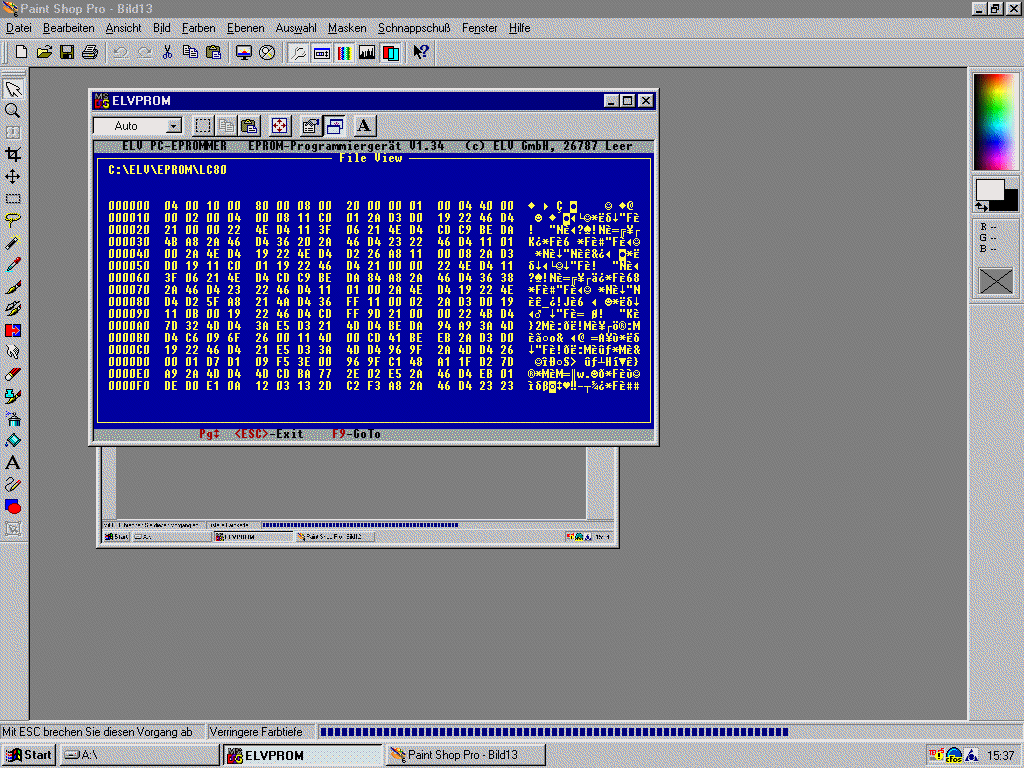Select the rectangular Selection tool
The height and width of the screenshot is (768, 1024).
click(13, 199)
